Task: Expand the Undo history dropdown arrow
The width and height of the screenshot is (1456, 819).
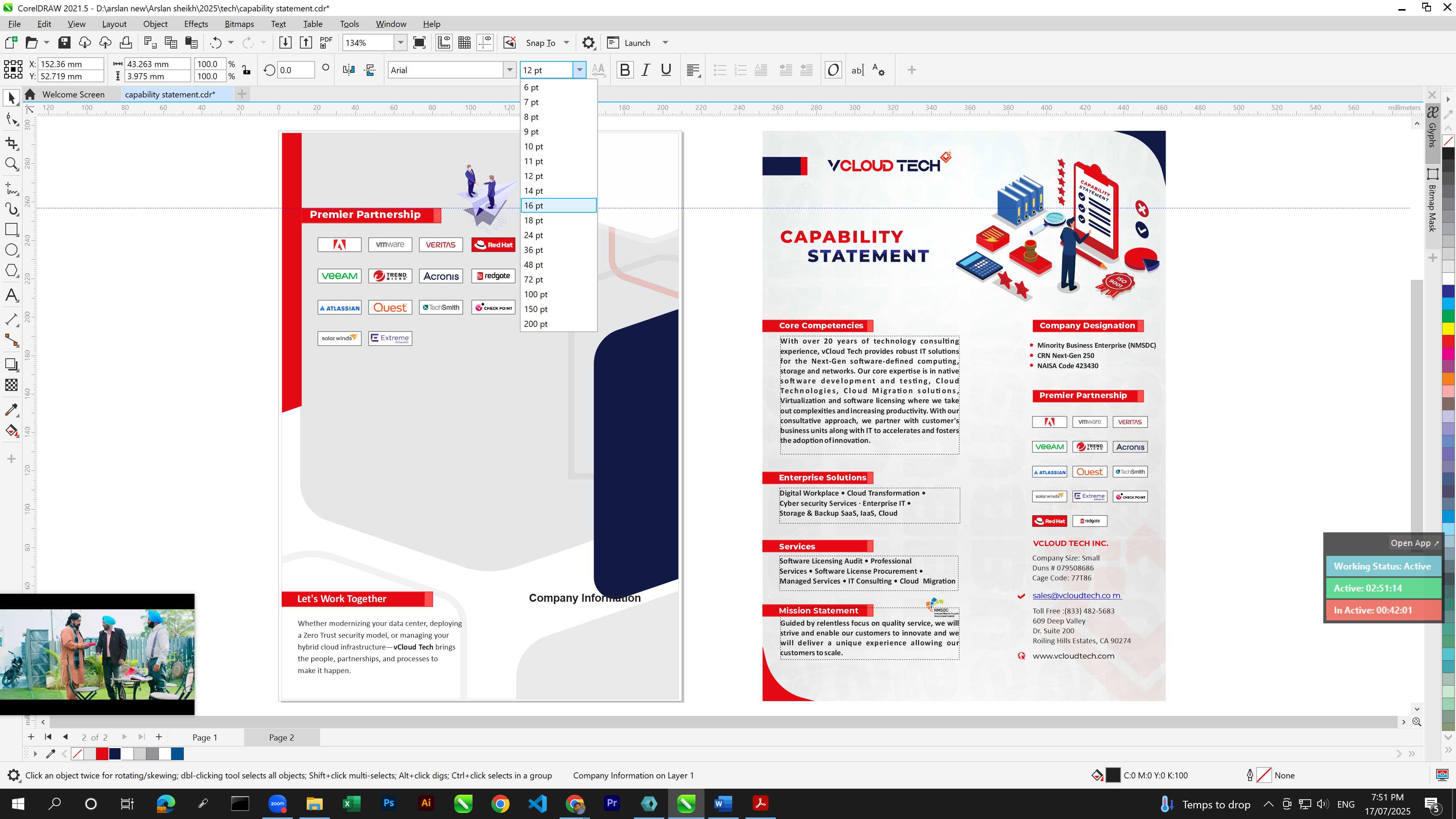Action: click(x=231, y=42)
